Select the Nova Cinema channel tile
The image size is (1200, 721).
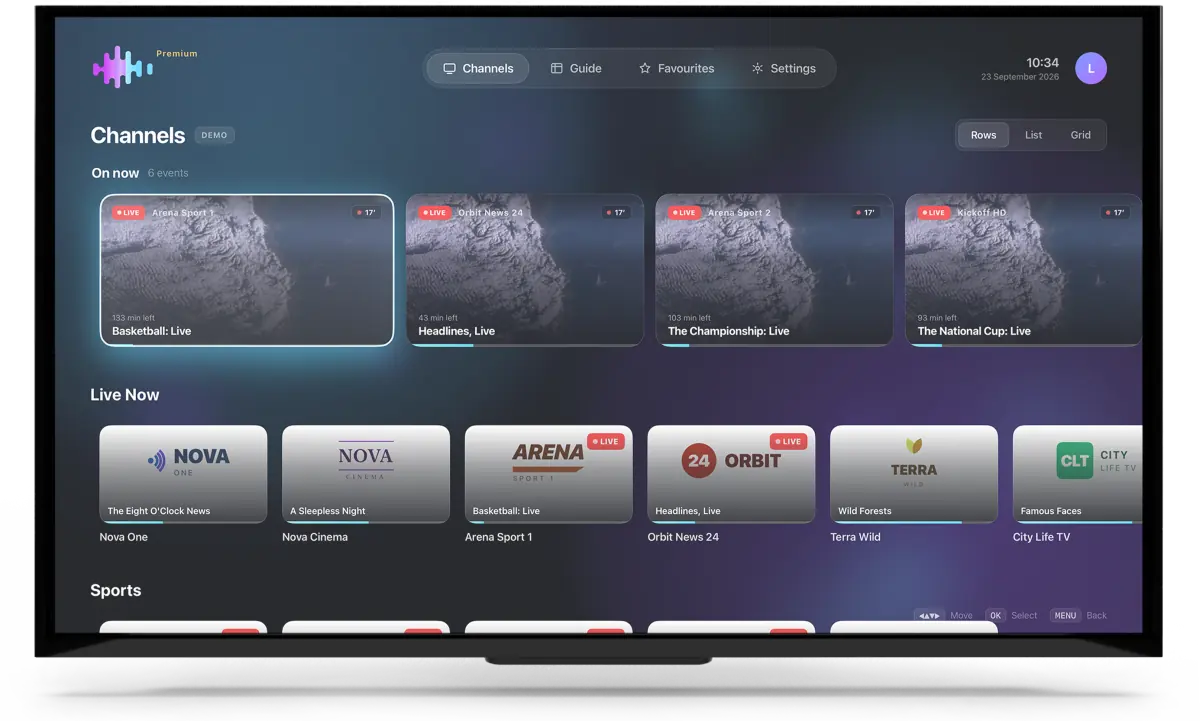(x=365, y=474)
